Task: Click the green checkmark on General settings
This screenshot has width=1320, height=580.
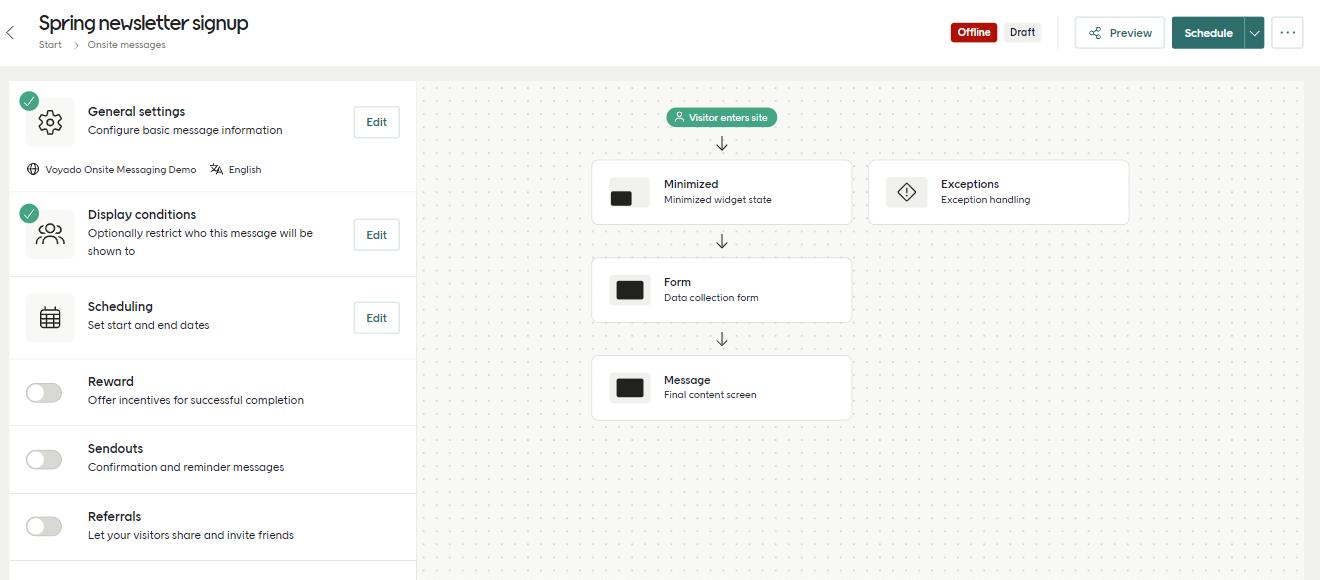Action: click(x=29, y=100)
